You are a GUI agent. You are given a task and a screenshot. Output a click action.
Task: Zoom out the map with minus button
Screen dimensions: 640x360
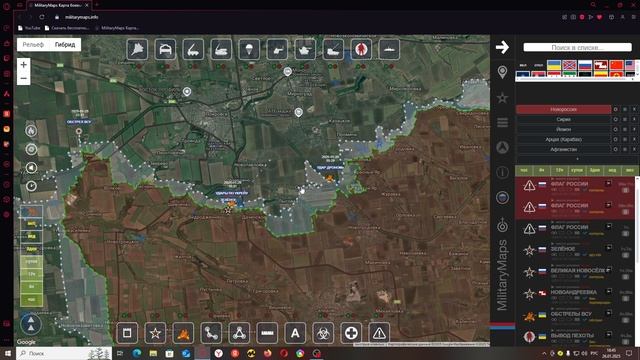(24, 78)
